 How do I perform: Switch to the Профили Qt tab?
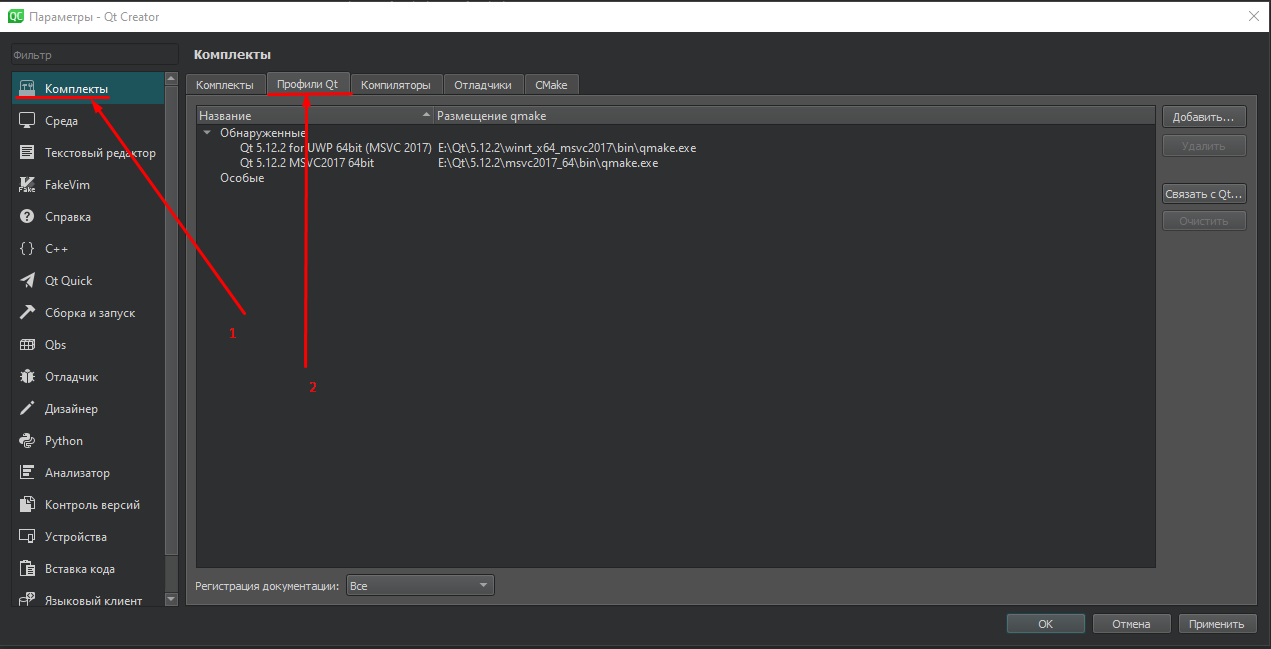coord(309,84)
